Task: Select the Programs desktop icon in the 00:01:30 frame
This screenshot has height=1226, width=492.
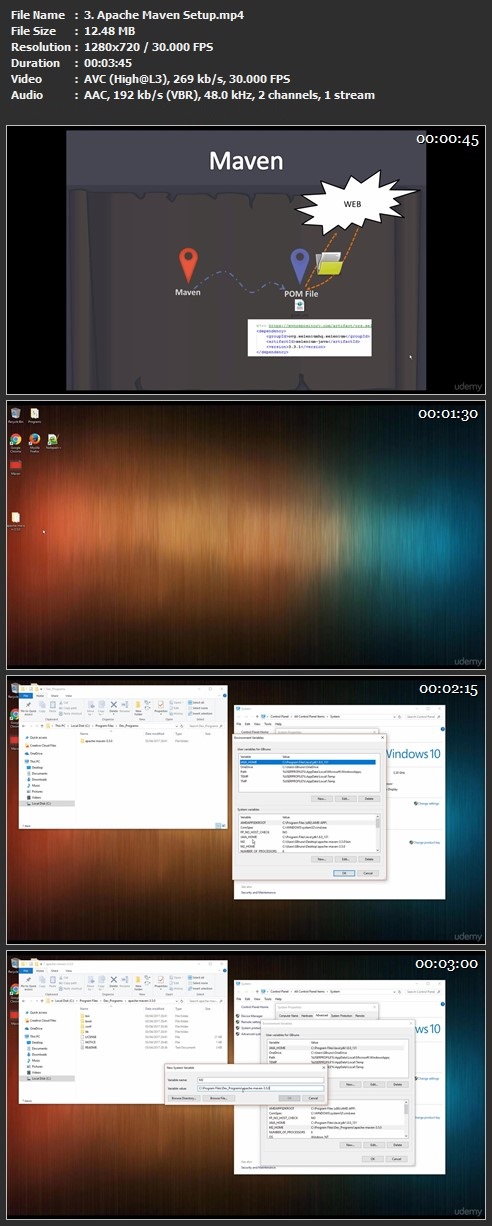Action: (x=35, y=413)
